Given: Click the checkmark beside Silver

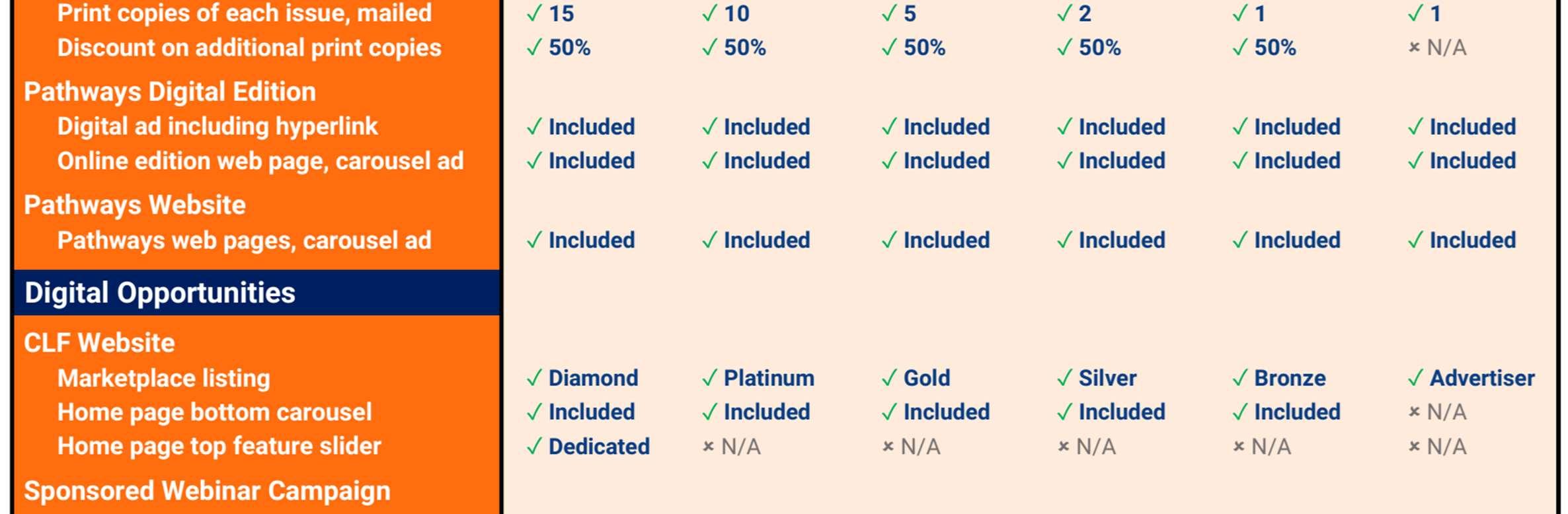Looking at the screenshot, I should (x=1064, y=378).
